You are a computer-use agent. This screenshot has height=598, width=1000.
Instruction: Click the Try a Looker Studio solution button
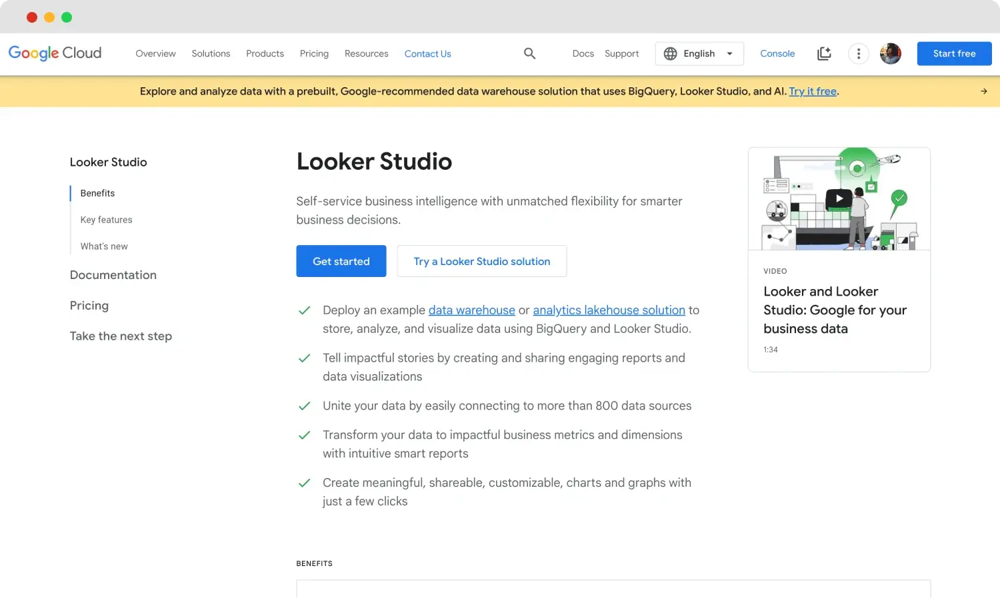pyautogui.click(x=481, y=260)
